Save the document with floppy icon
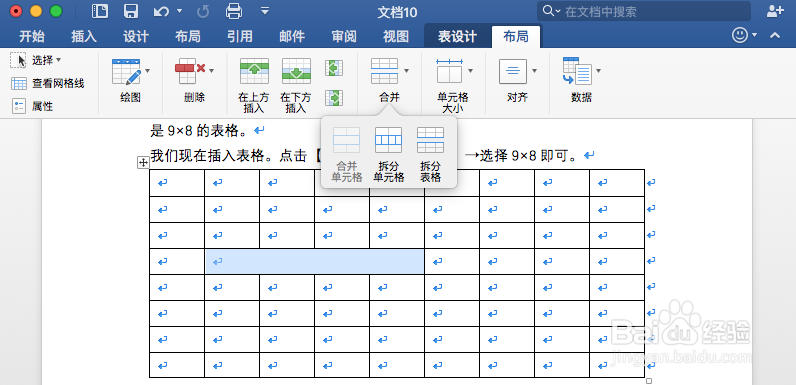Viewport: 796px width, 385px height. pyautogui.click(x=131, y=11)
